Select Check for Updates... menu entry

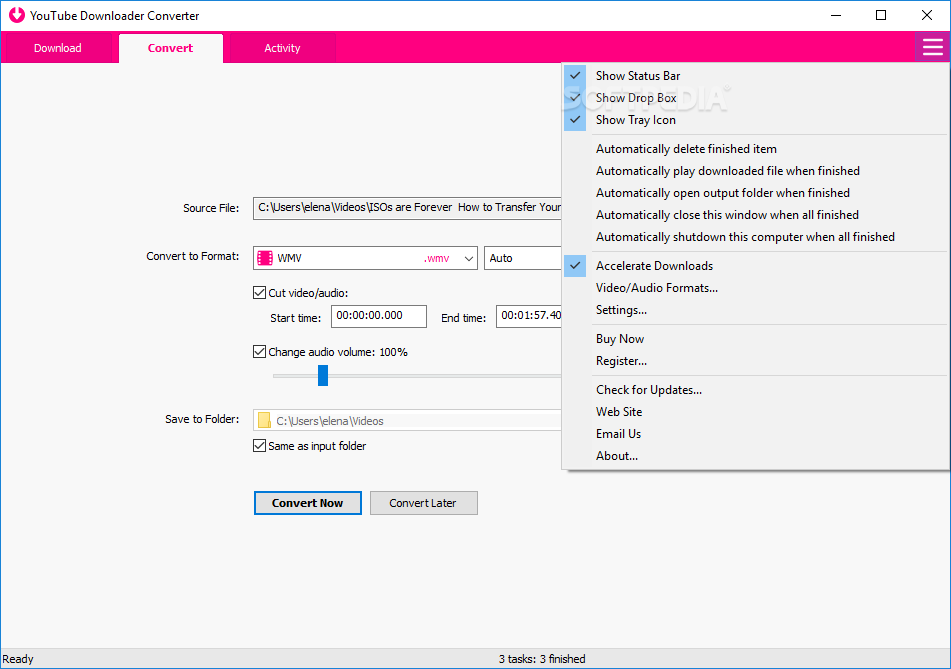(755, 389)
